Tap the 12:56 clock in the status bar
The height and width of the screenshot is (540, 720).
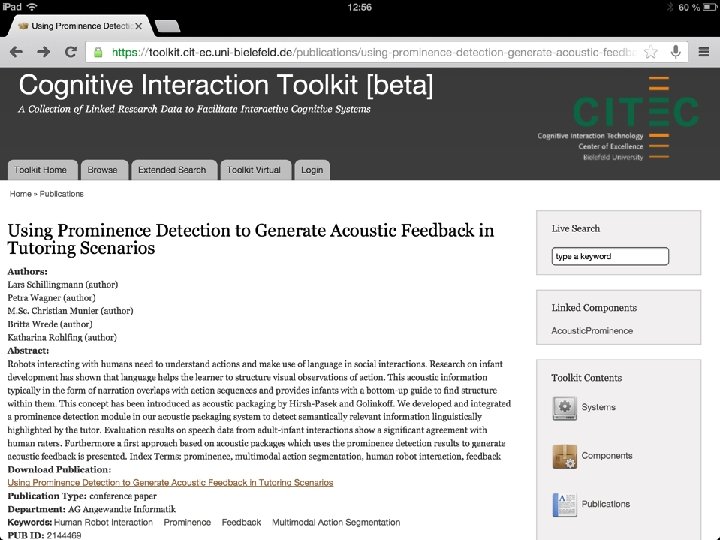(x=360, y=7)
